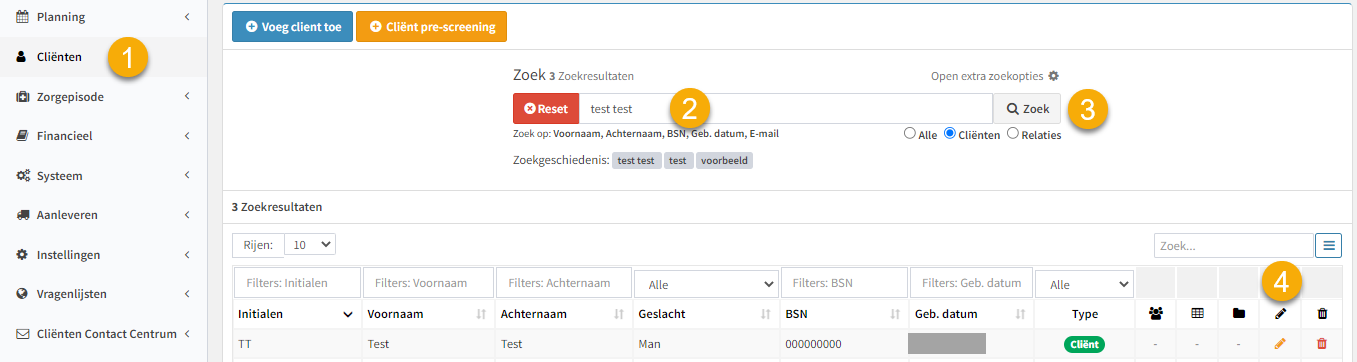Click the Vragenlijsten globe icon
The height and width of the screenshot is (362, 1357).
point(22,294)
